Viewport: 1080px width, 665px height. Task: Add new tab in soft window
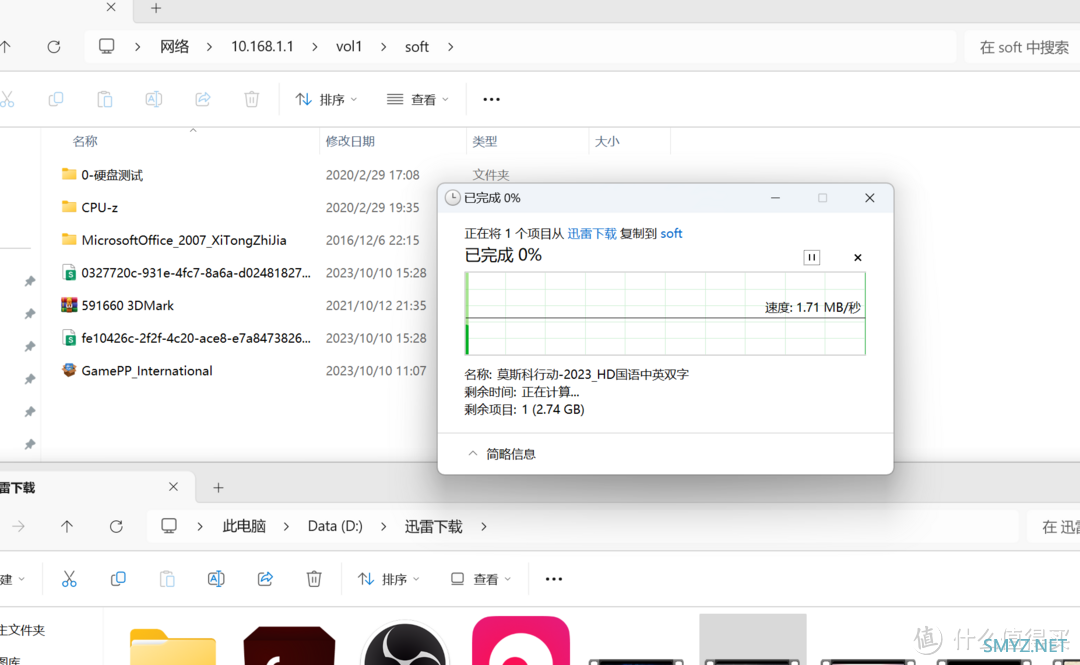click(156, 8)
